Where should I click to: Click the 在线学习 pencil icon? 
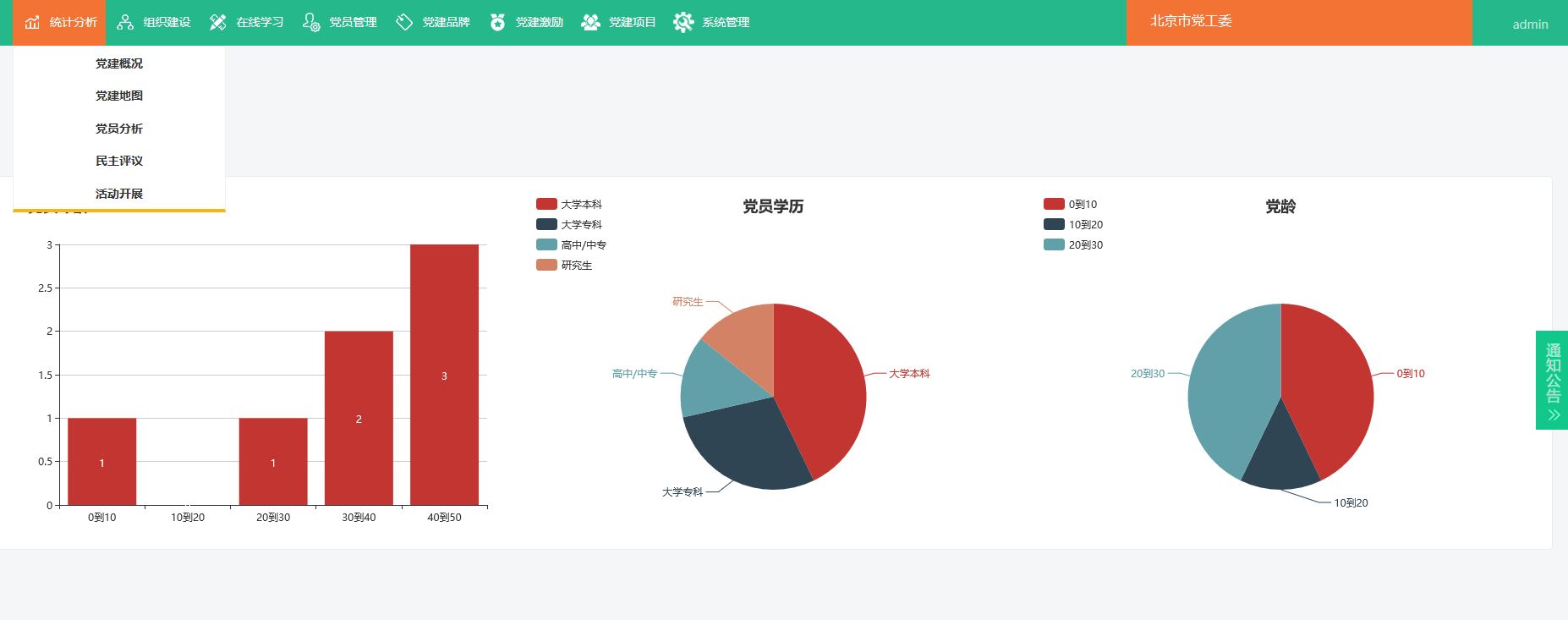click(x=218, y=22)
